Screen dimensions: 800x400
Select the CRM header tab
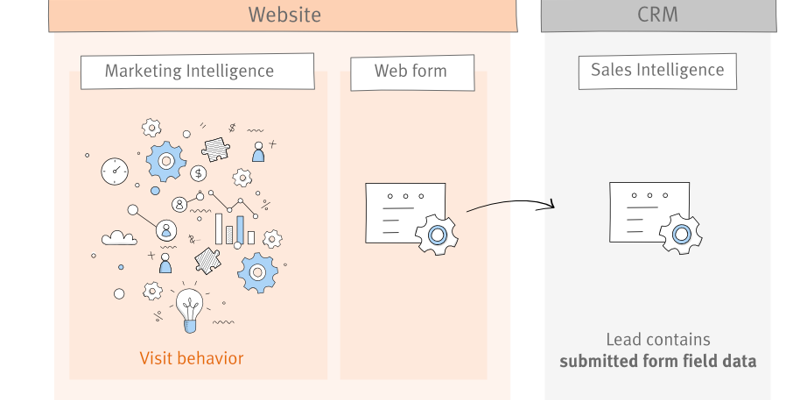coord(658,15)
